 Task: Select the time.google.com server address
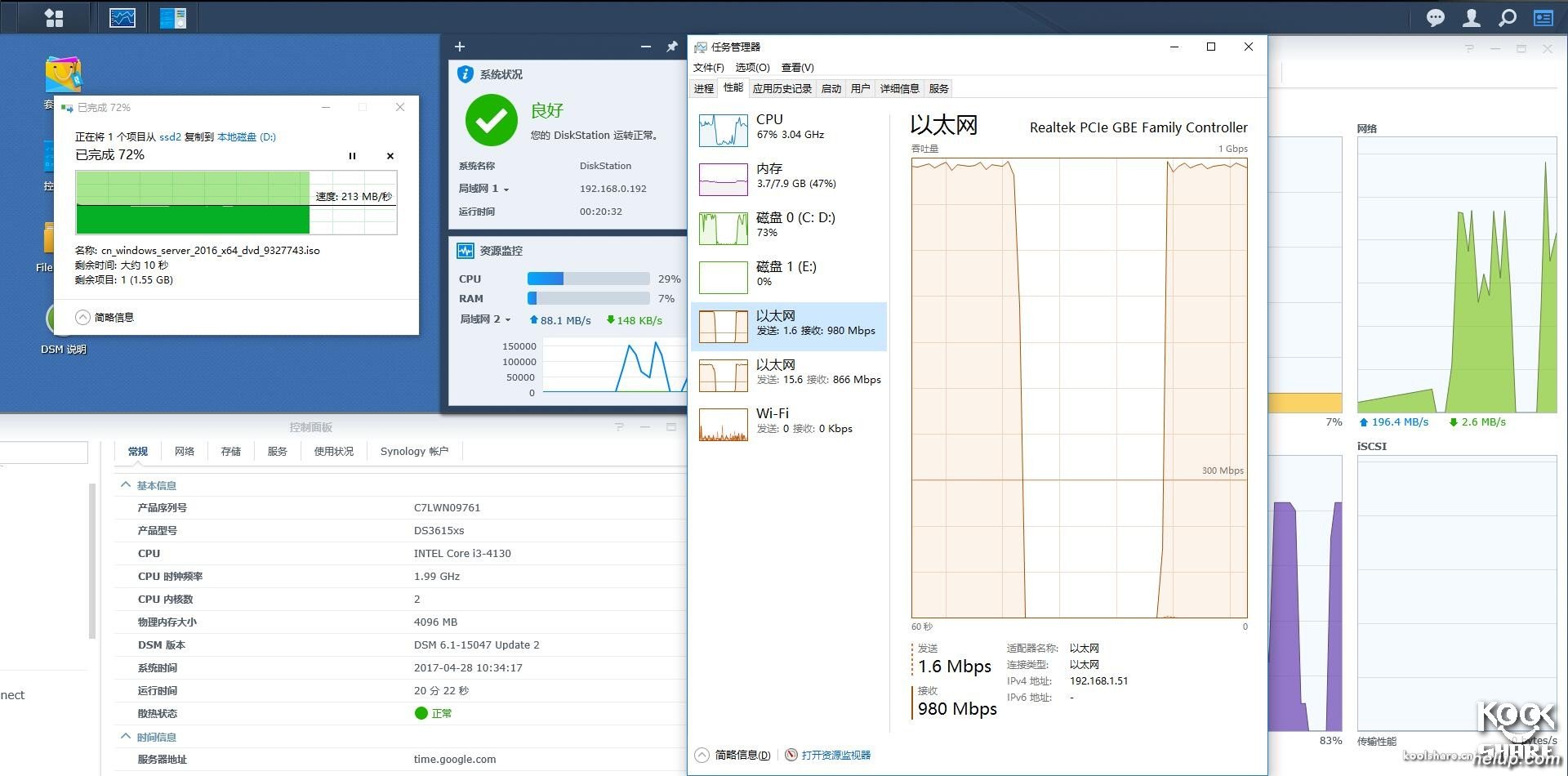point(455,759)
